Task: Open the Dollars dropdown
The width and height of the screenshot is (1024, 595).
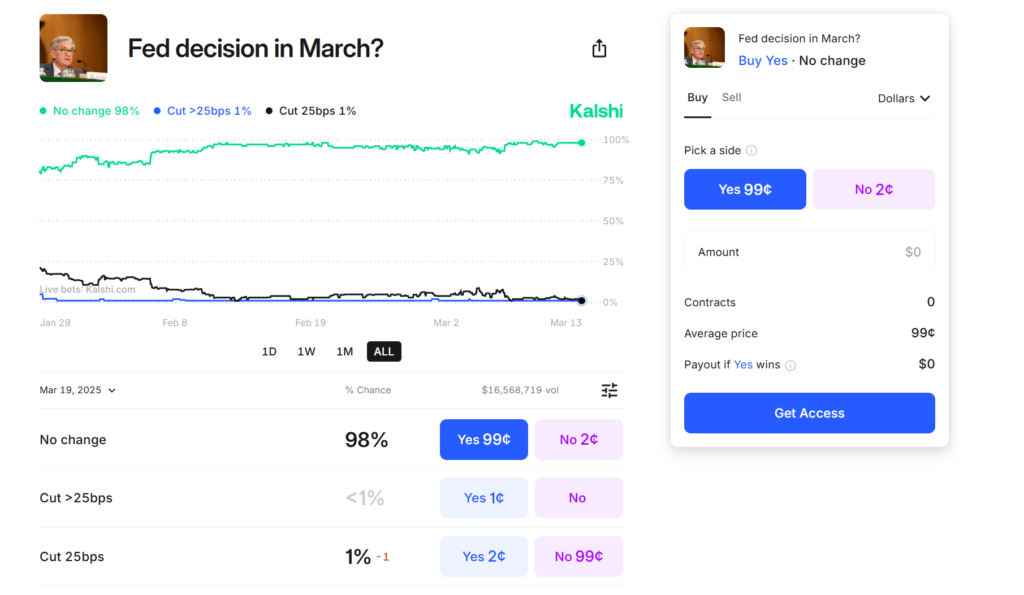Action: coord(904,98)
